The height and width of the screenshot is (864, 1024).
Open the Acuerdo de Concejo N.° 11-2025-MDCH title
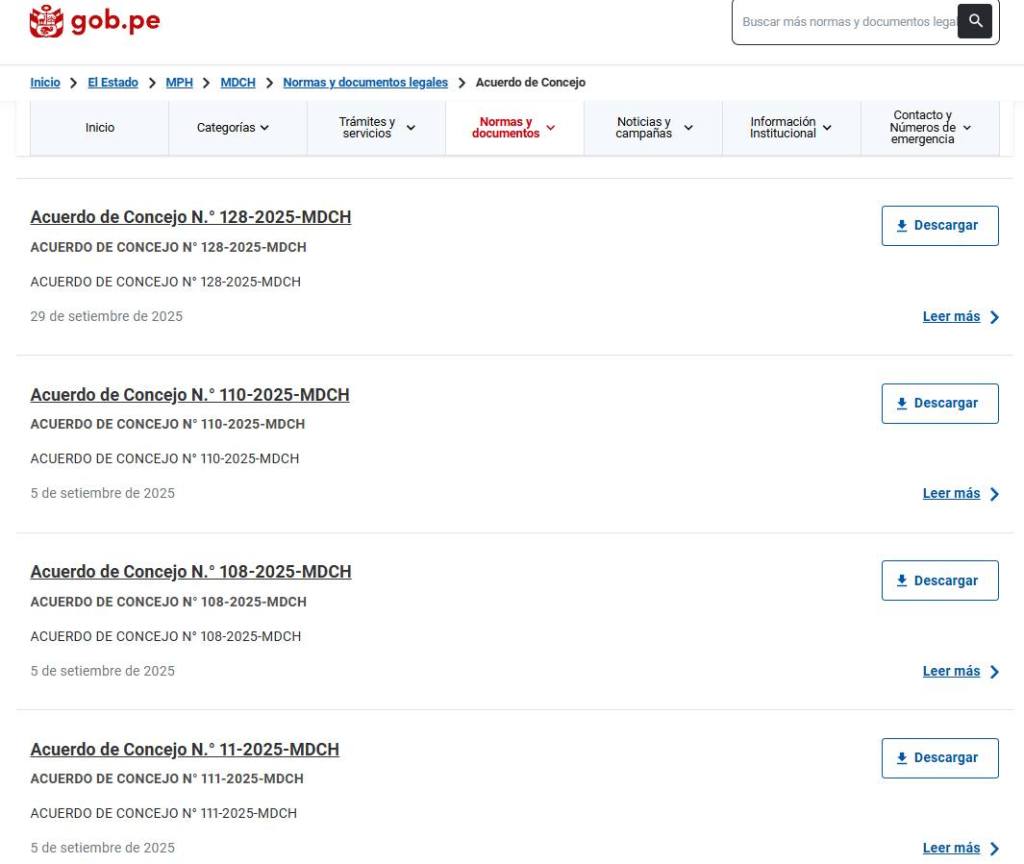point(184,749)
